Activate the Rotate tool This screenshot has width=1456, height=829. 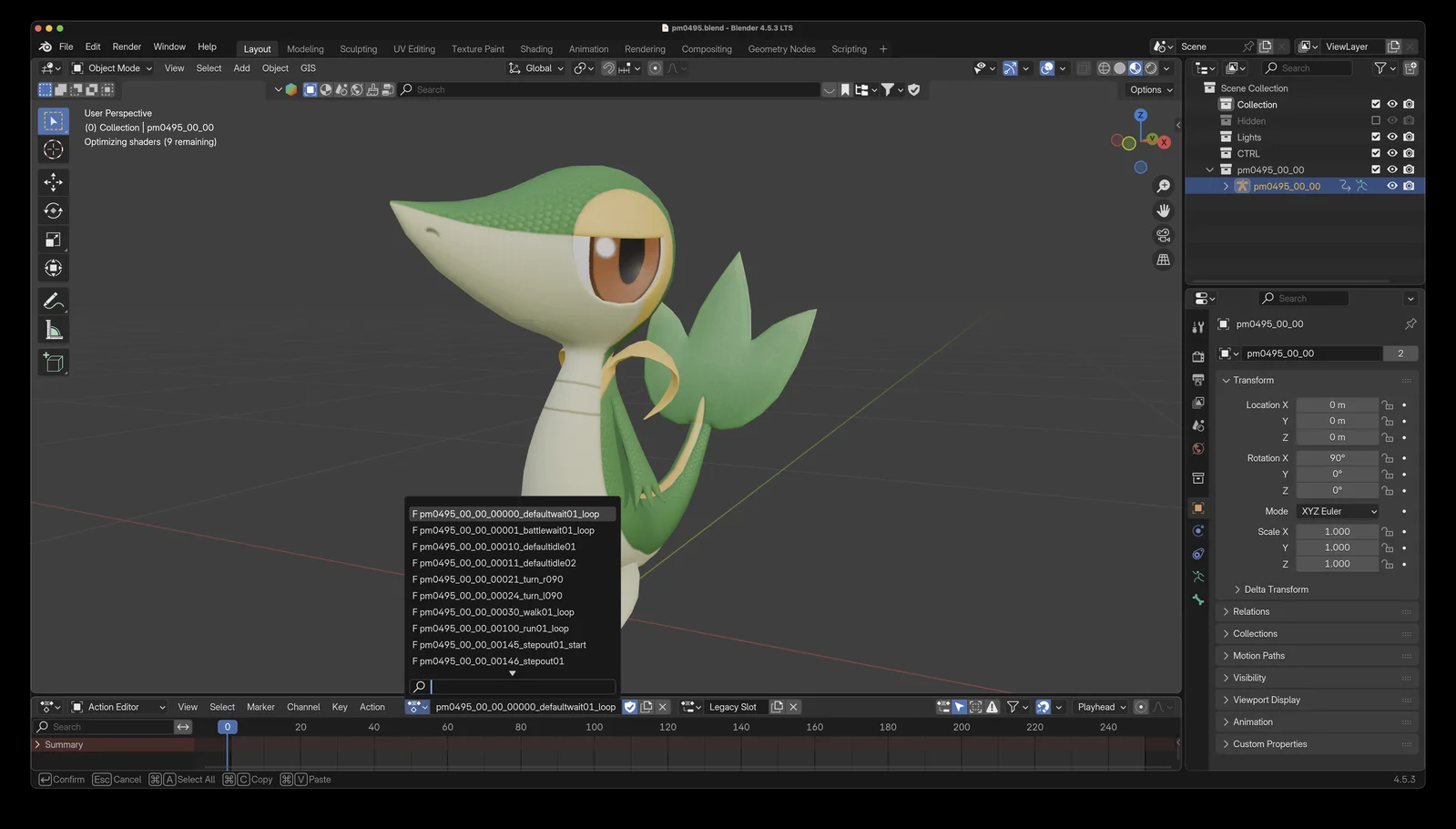(x=53, y=211)
